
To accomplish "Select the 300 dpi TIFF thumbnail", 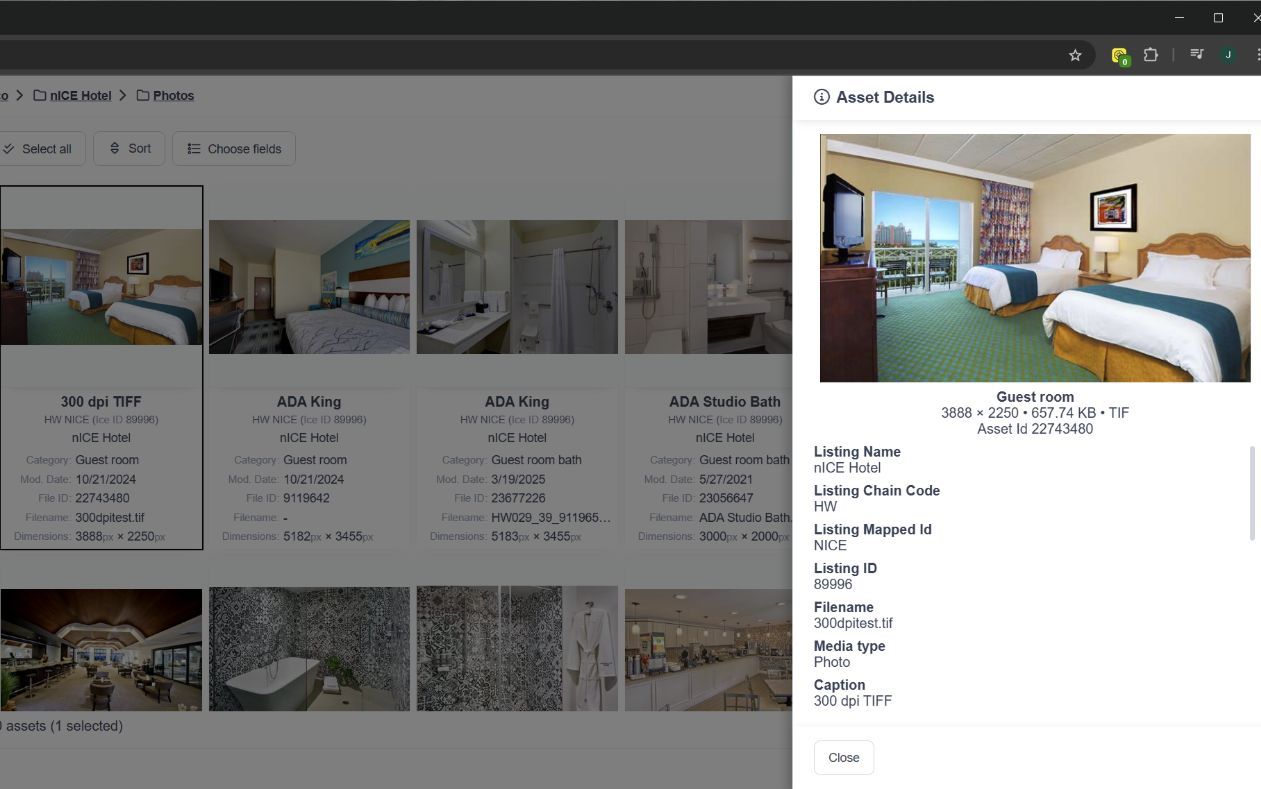I will (101, 287).
